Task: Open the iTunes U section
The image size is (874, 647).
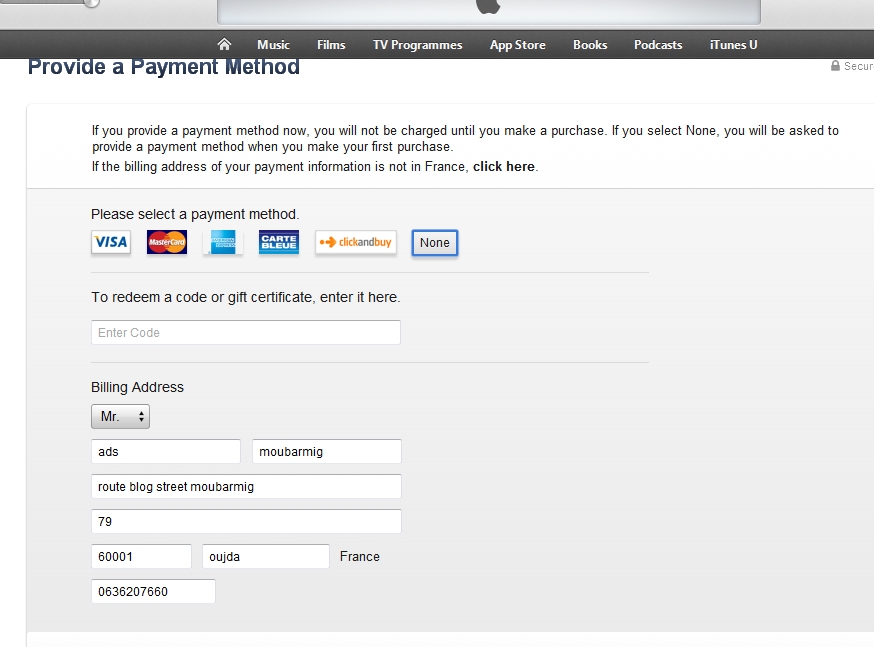Action: pyautogui.click(x=733, y=45)
